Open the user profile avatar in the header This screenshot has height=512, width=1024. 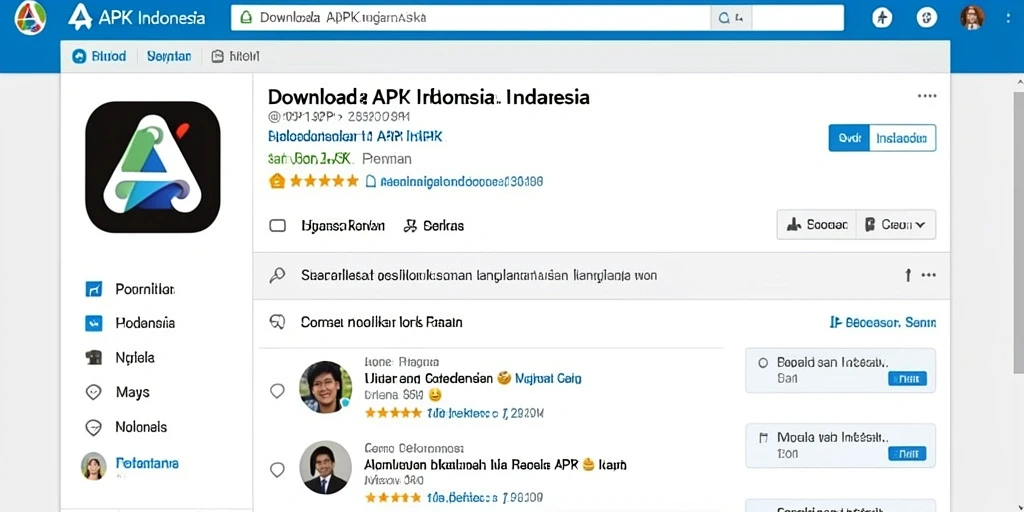972,18
